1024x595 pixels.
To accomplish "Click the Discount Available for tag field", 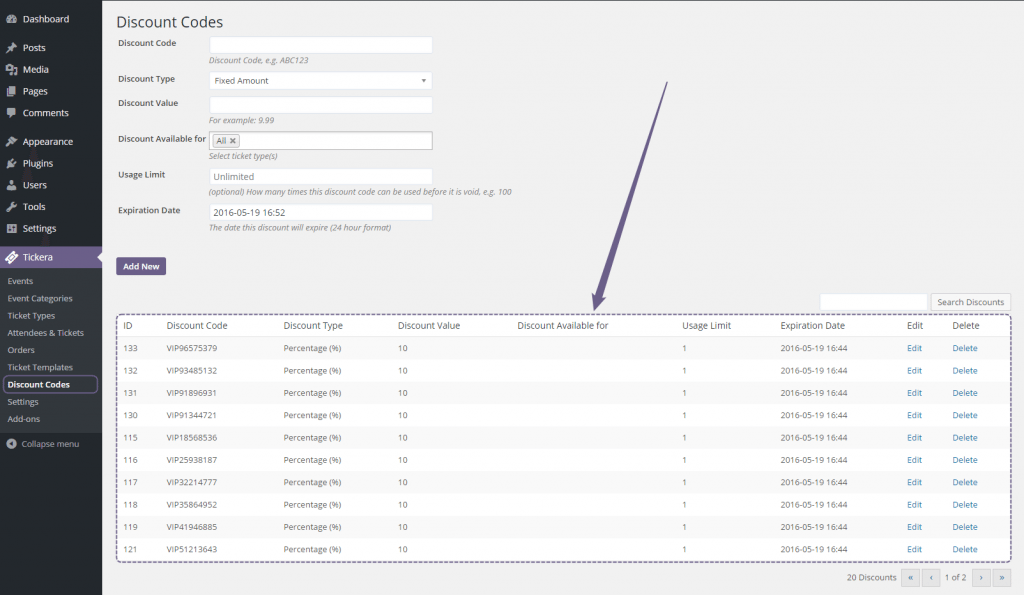I will [x=321, y=140].
